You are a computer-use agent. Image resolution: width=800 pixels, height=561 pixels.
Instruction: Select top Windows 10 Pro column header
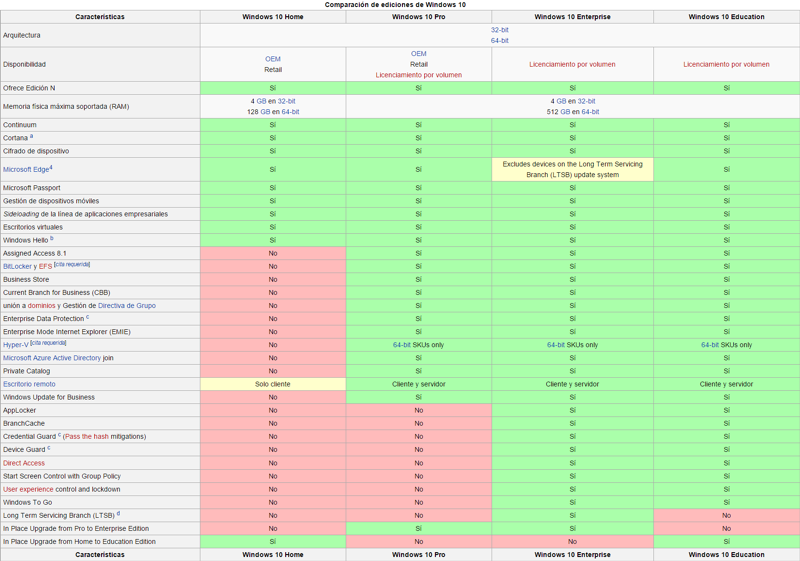point(418,17)
